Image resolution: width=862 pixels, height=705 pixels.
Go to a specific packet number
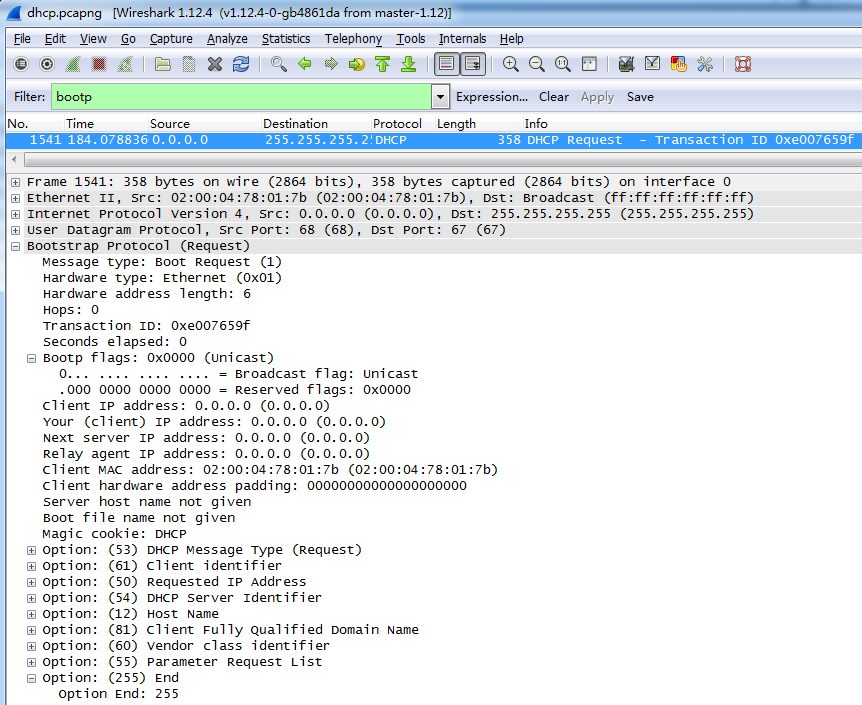click(x=357, y=64)
